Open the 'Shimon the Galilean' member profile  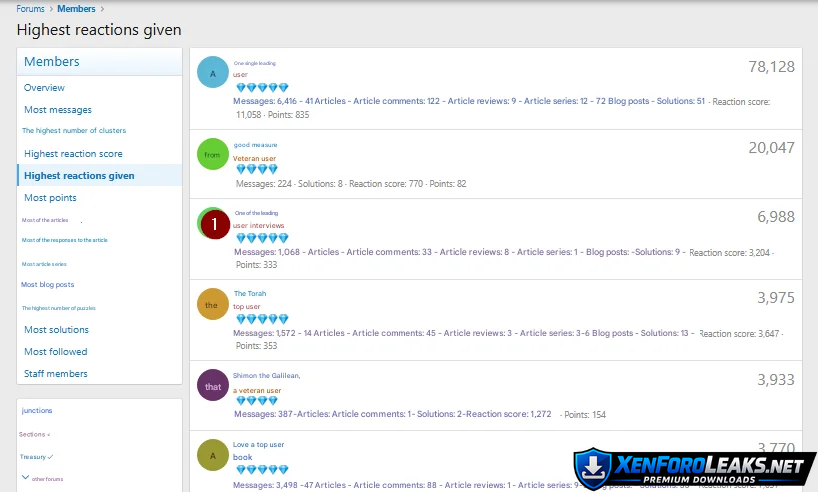[x=266, y=376]
